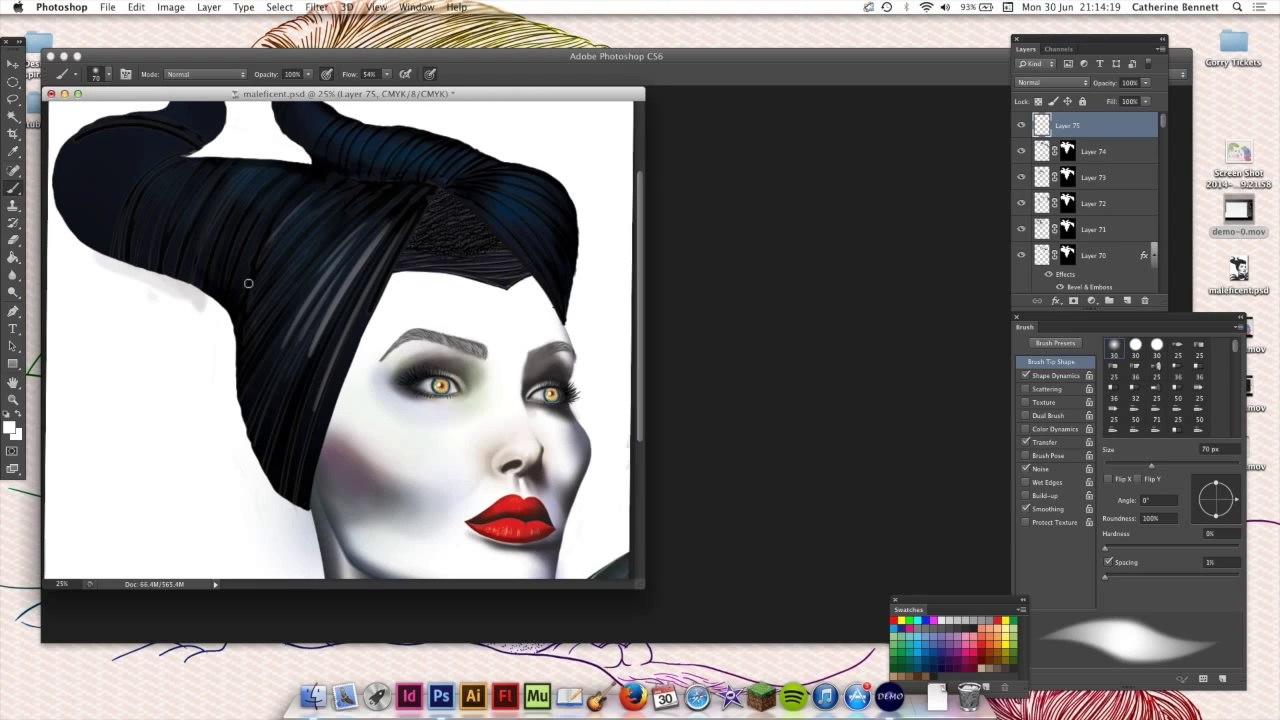Create a new layer group
Image resolution: width=1280 pixels, height=720 pixels.
pyautogui.click(x=1109, y=301)
